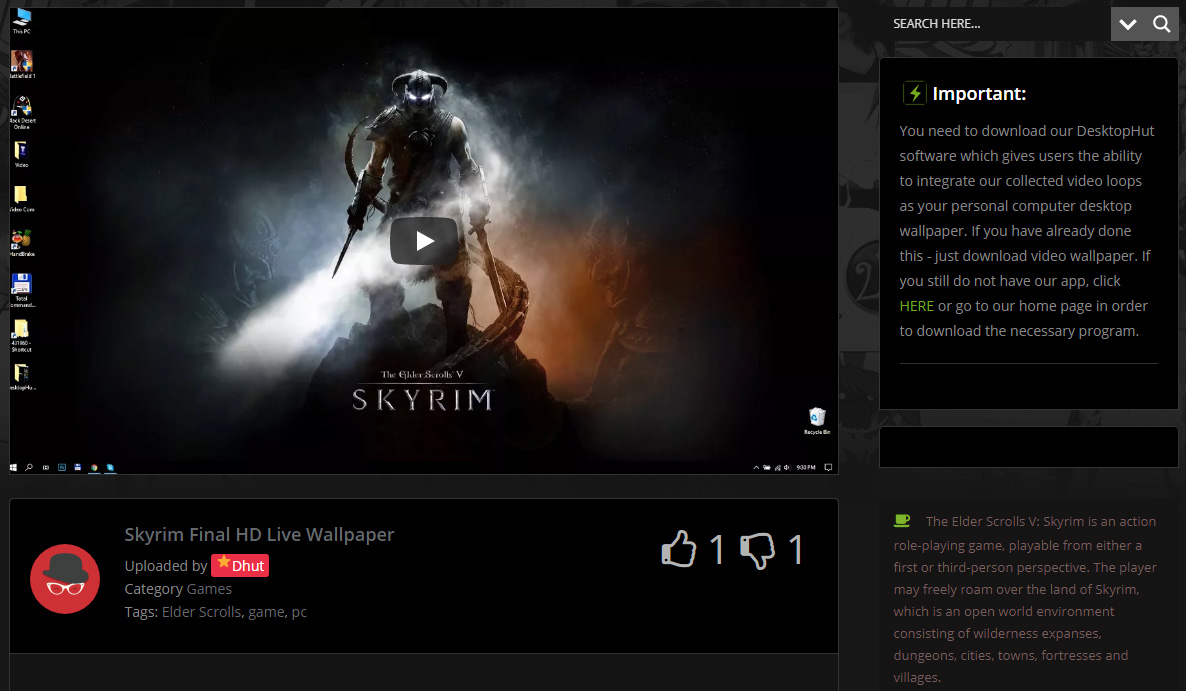Screen dimensions: 1186x691
Task: Click the thumbs up like icon
Action: click(679, 550)
